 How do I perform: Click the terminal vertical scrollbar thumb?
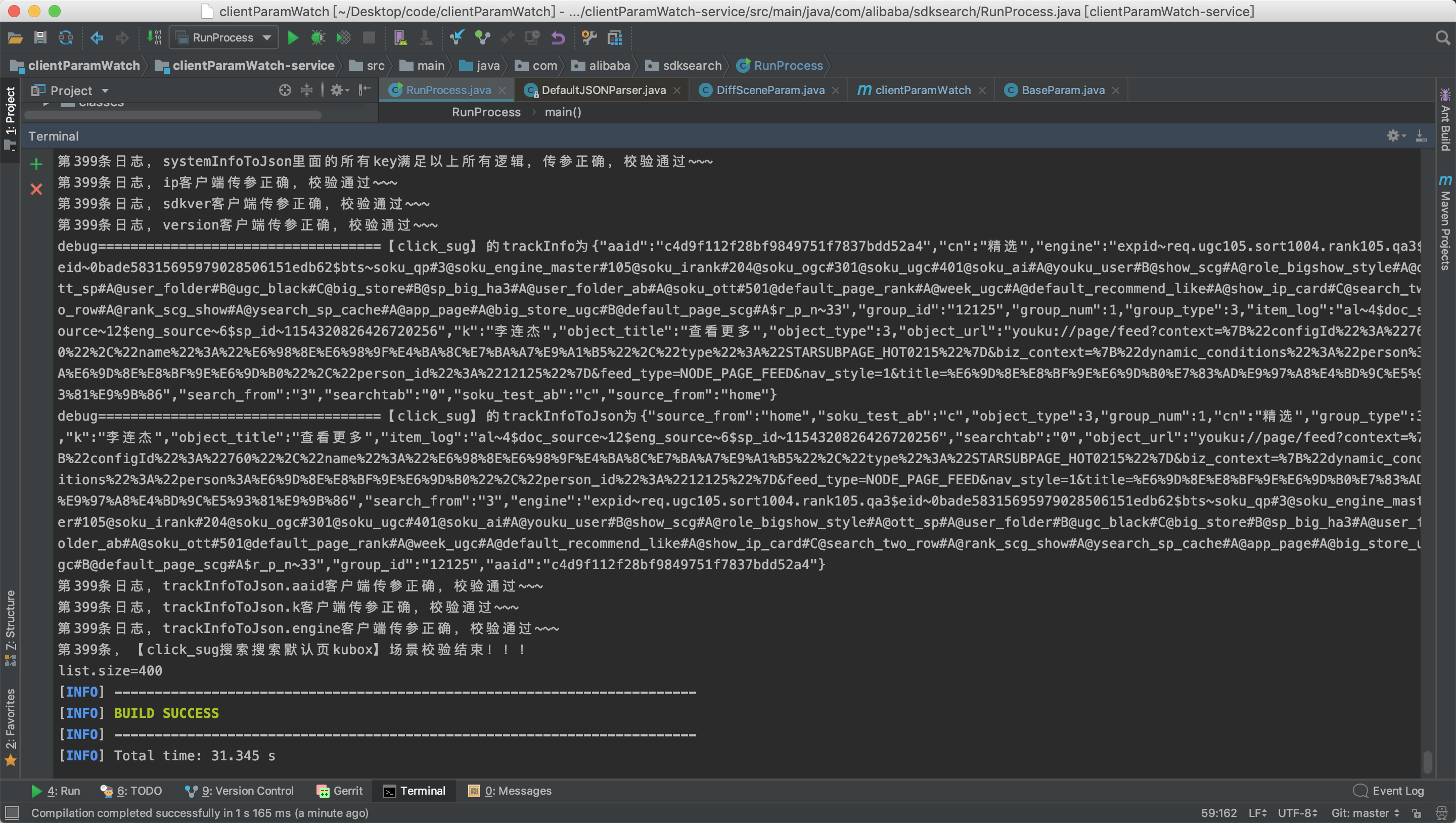(1427, 761)
